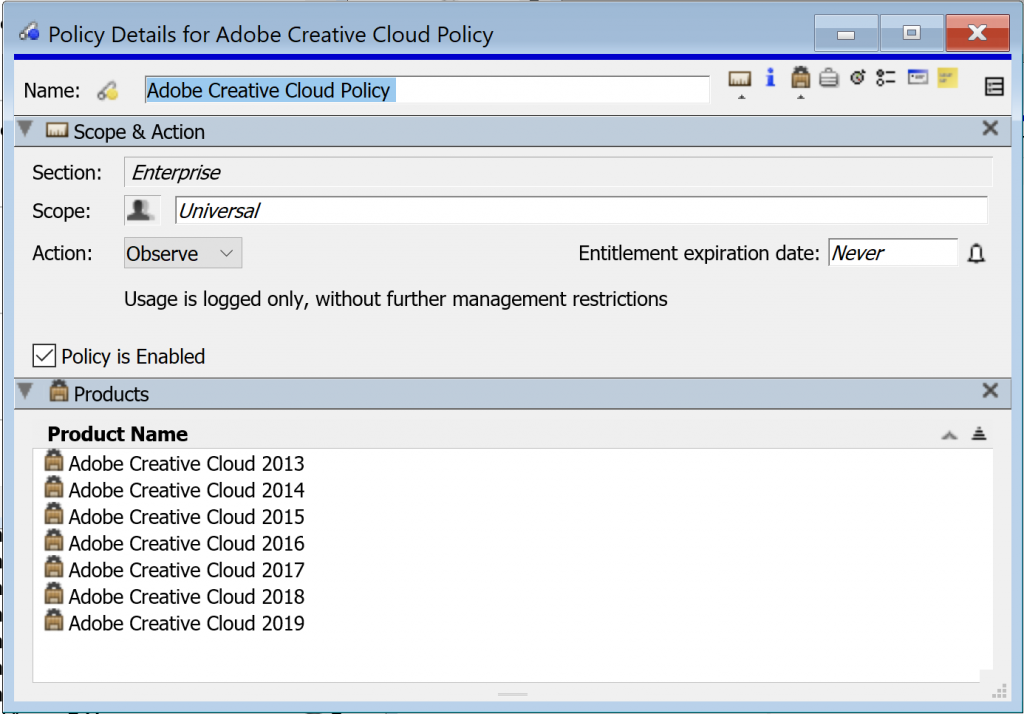Click the scope user silhouette icon

[142, 210]
